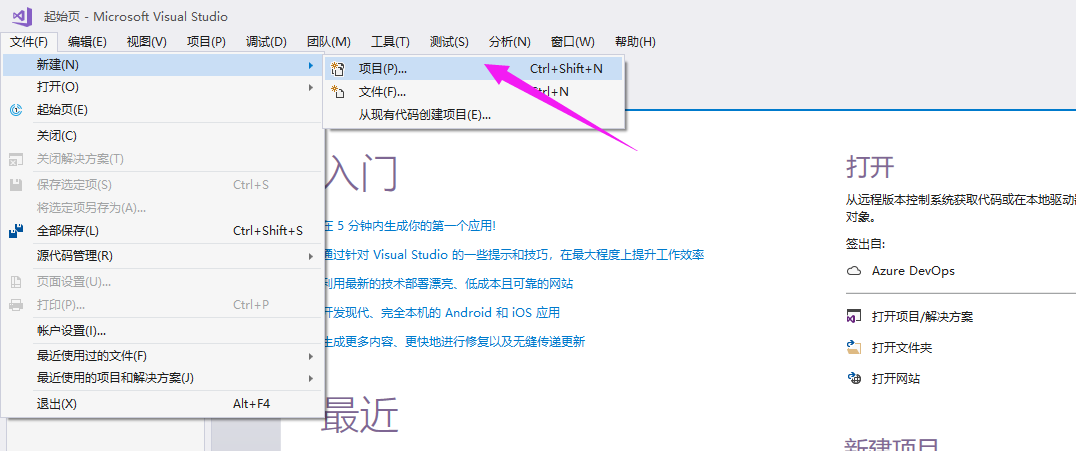Open the 项目(P) menu in menu bar
Image resolution: width=1076 pixels, height=451 pixels.
[206, 42]
